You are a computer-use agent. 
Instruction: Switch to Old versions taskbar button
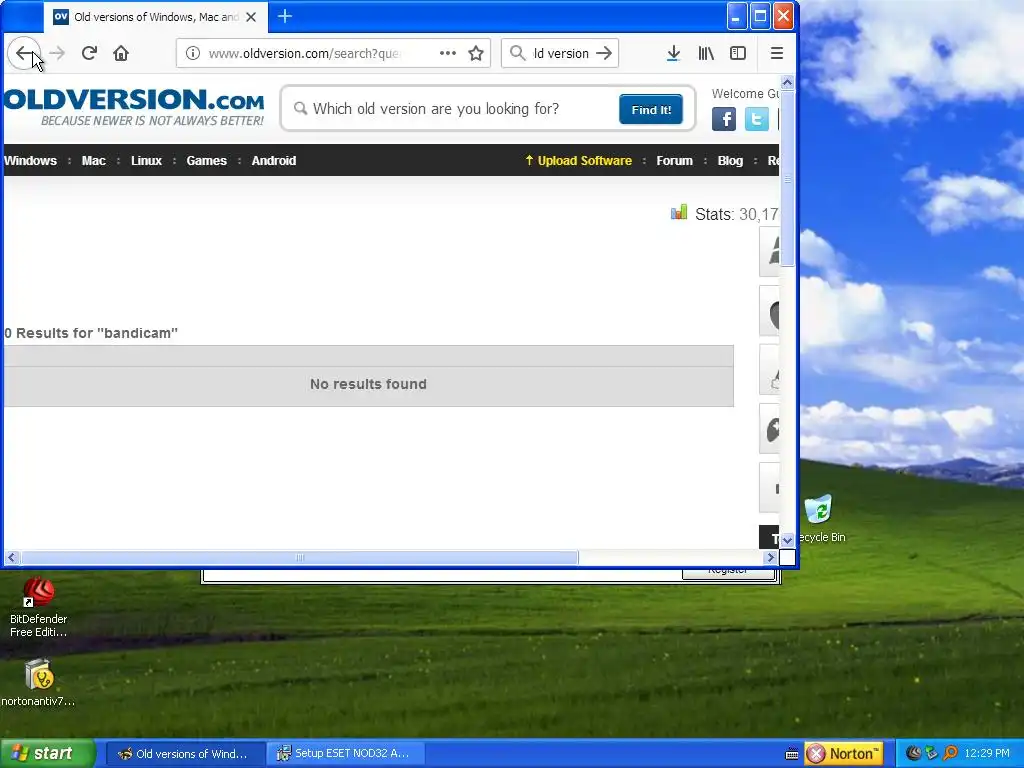185,754
